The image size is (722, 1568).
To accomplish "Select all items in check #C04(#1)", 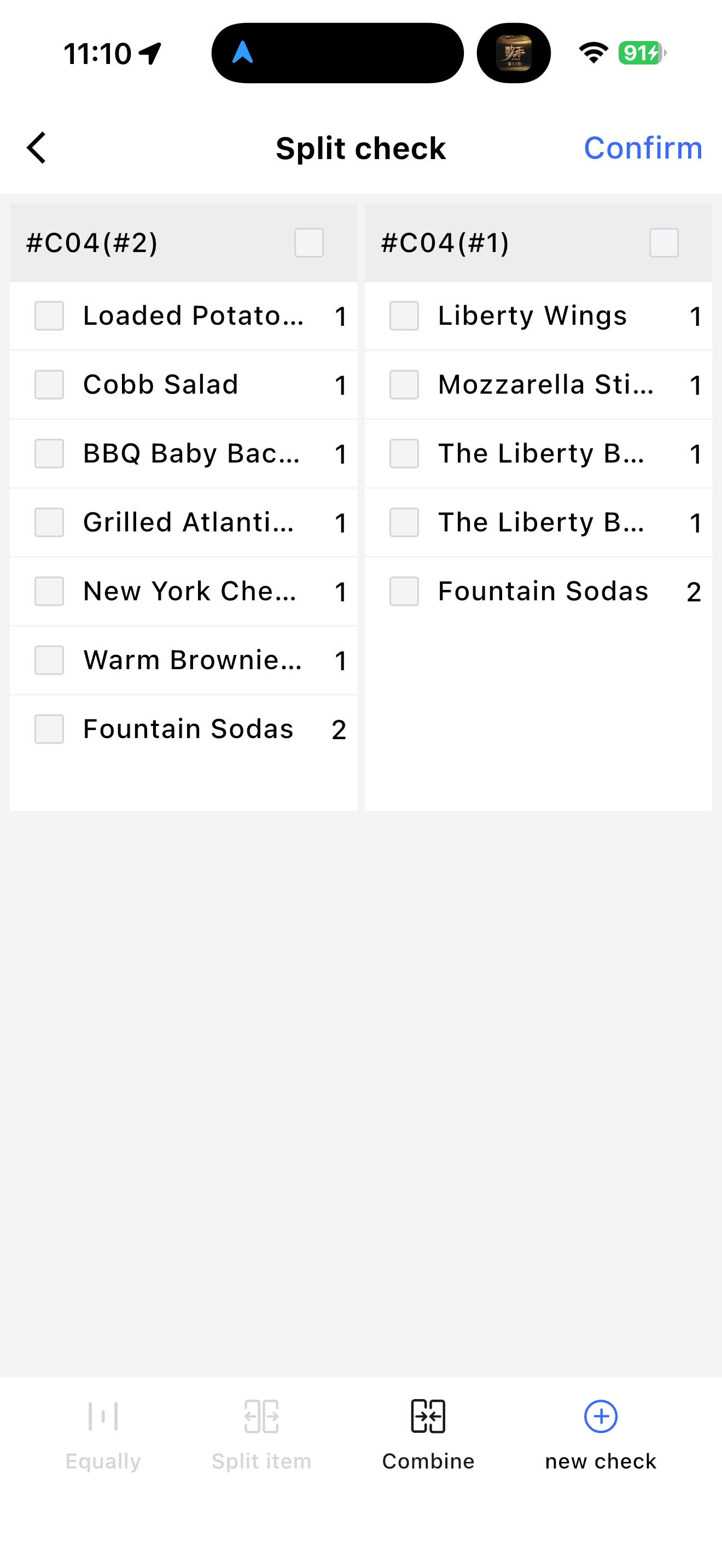I will pos(663,243).
